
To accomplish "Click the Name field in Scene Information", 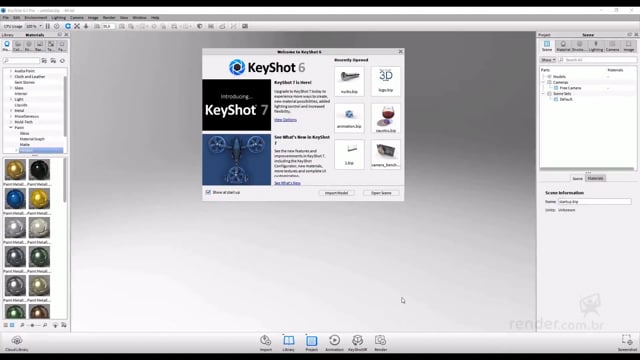I will (594, 202).
